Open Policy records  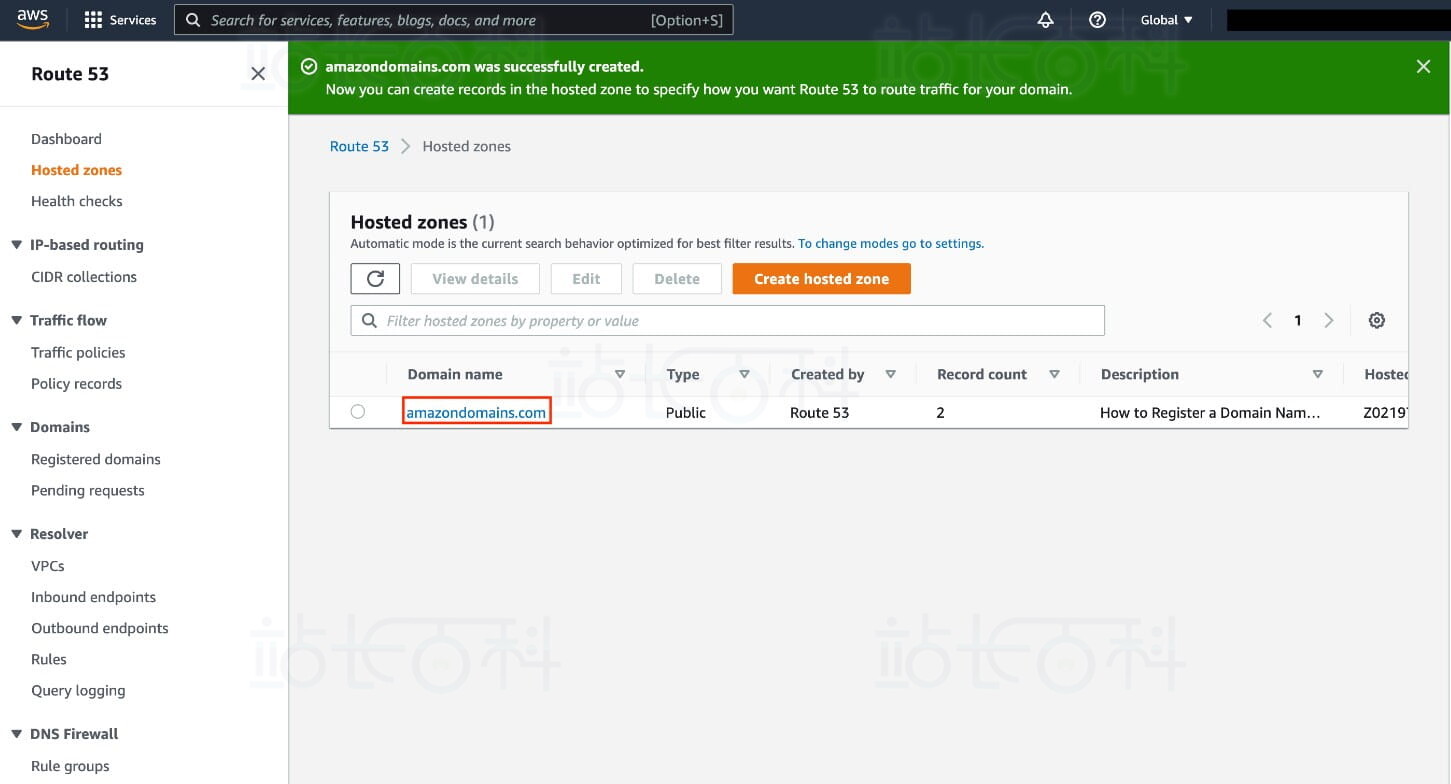(x=76, y=384)
